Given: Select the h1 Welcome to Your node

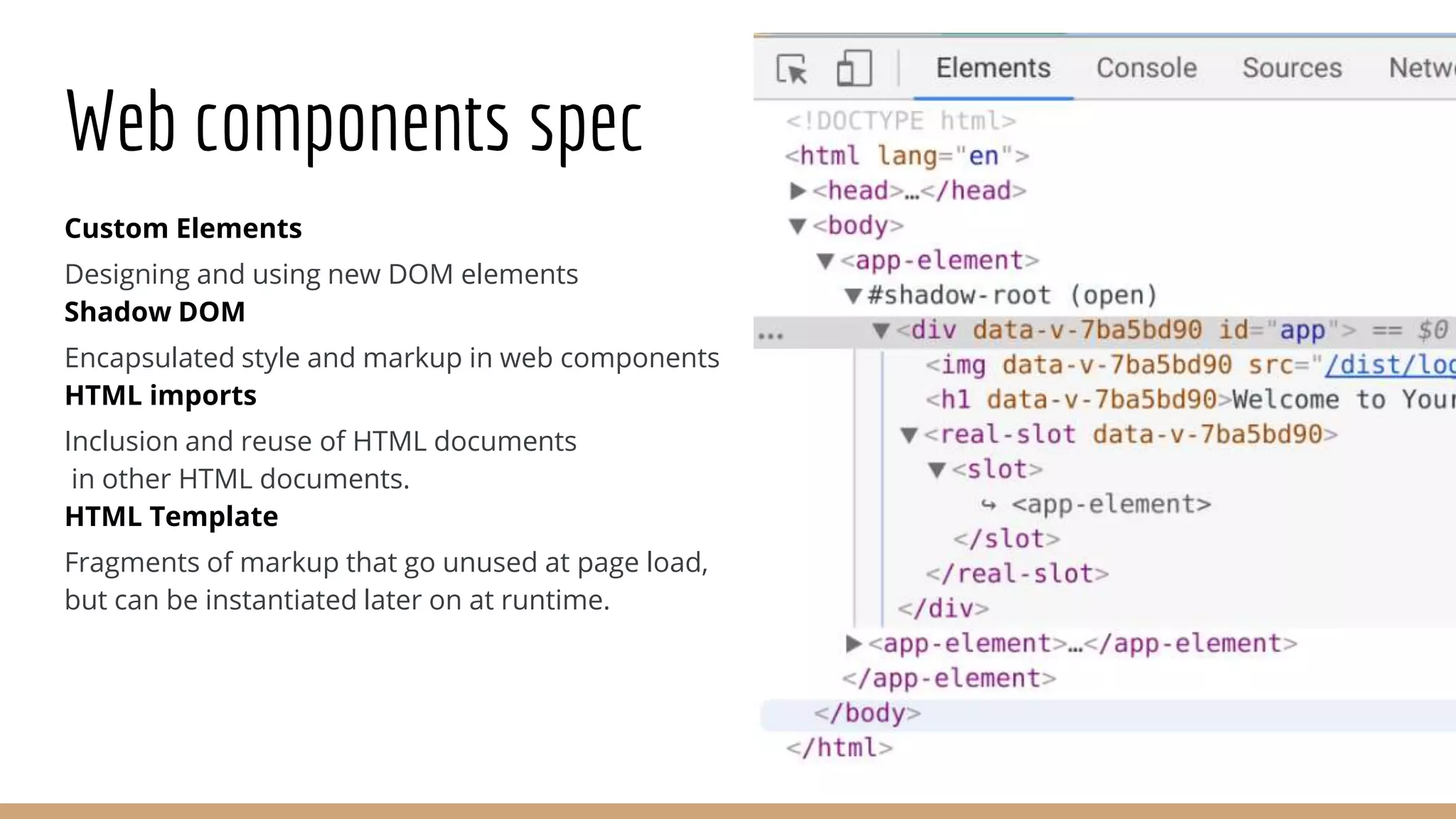Looking at the screenshot, I should (x=1190, y=400).
